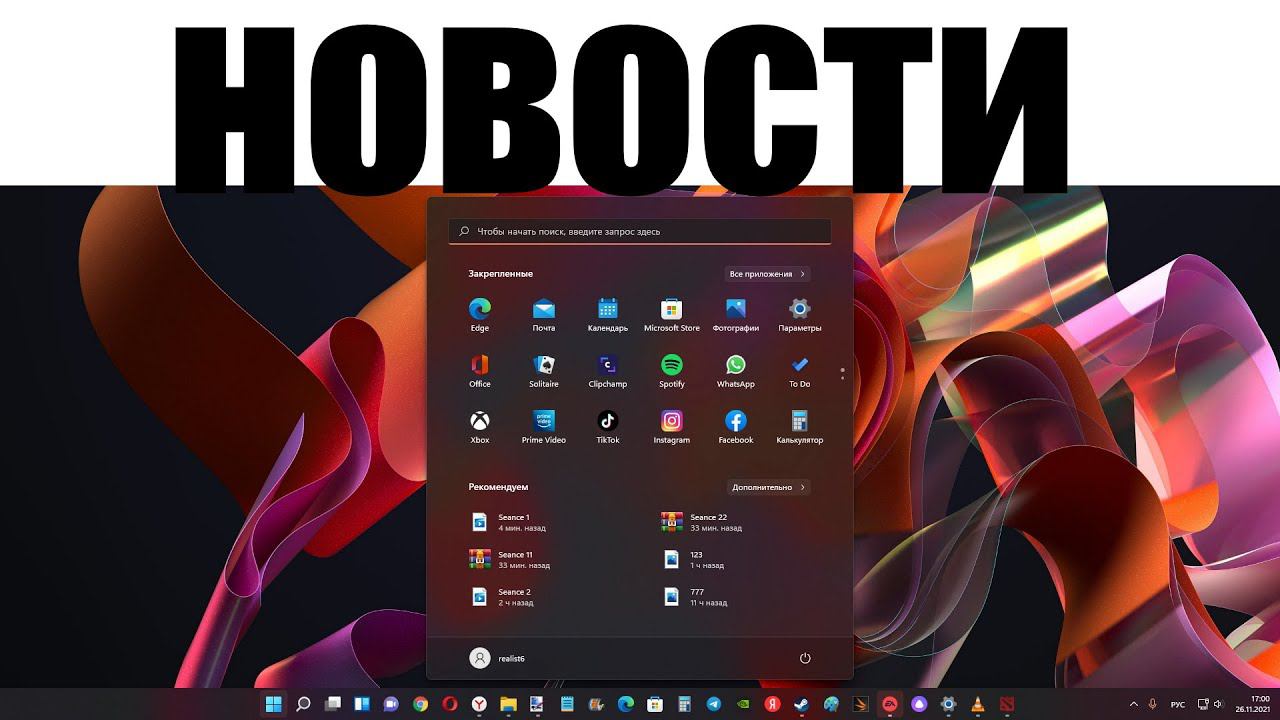Screen dimensions: 1280x720
Task: Launch the Office app
Action: [x=480, y=370]
